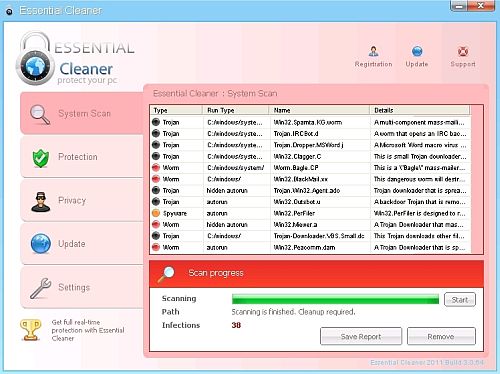
Task: Click the Essential Cleaner padlock logo
Action: pos(35,58)
